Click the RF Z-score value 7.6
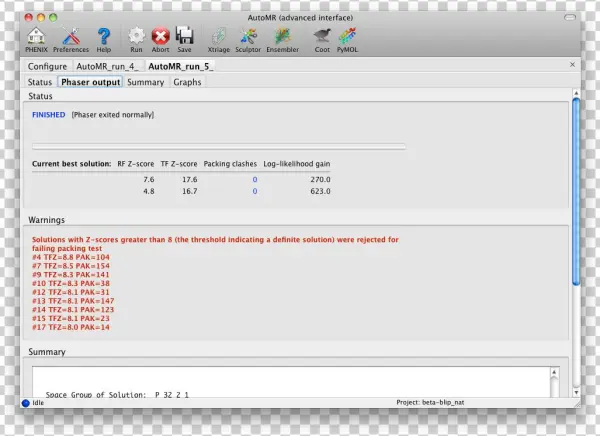This screenshot has height=436, width=600. (149, 180)
